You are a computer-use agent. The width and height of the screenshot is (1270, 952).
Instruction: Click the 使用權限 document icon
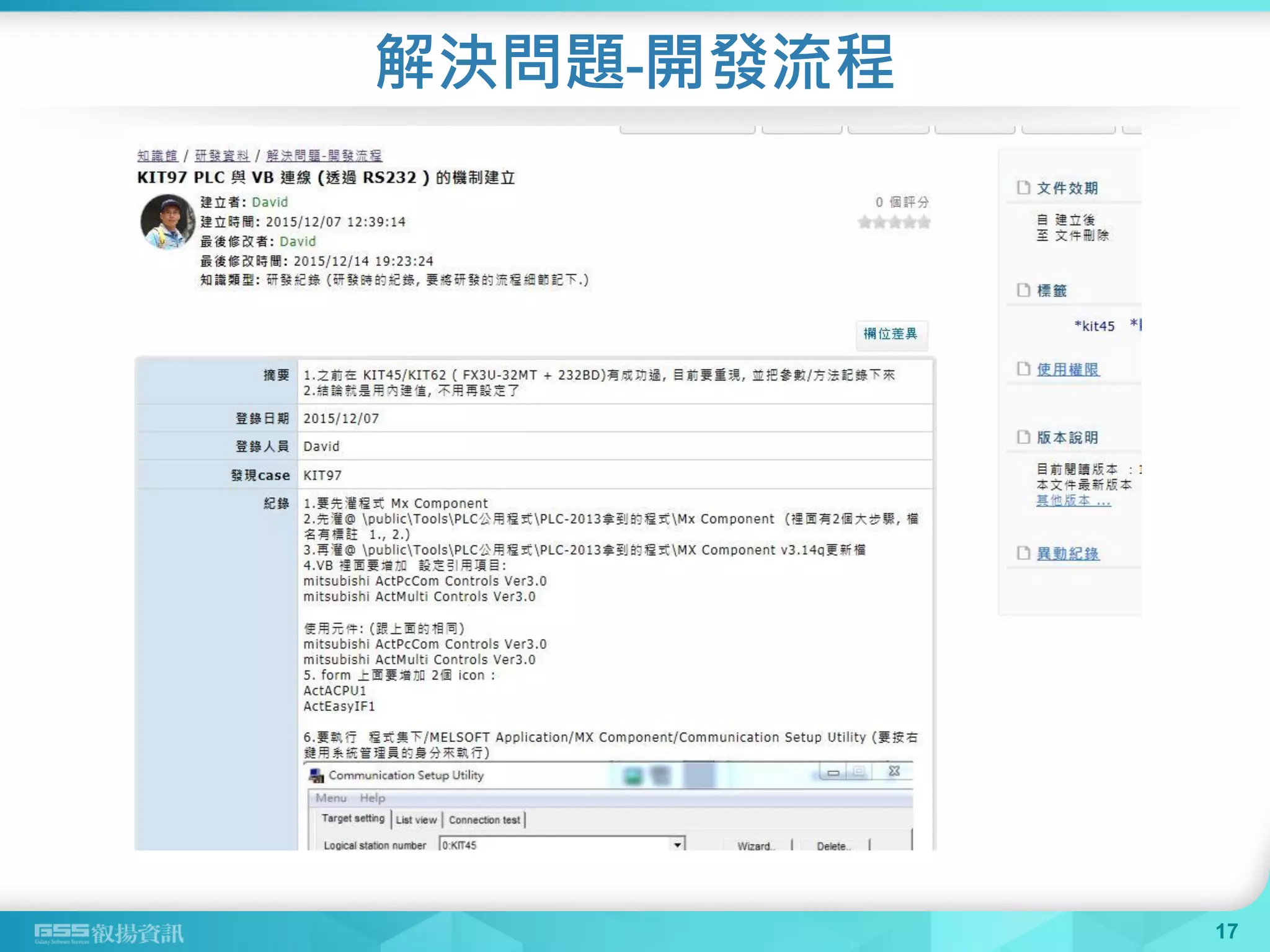tap(1023, 369)
